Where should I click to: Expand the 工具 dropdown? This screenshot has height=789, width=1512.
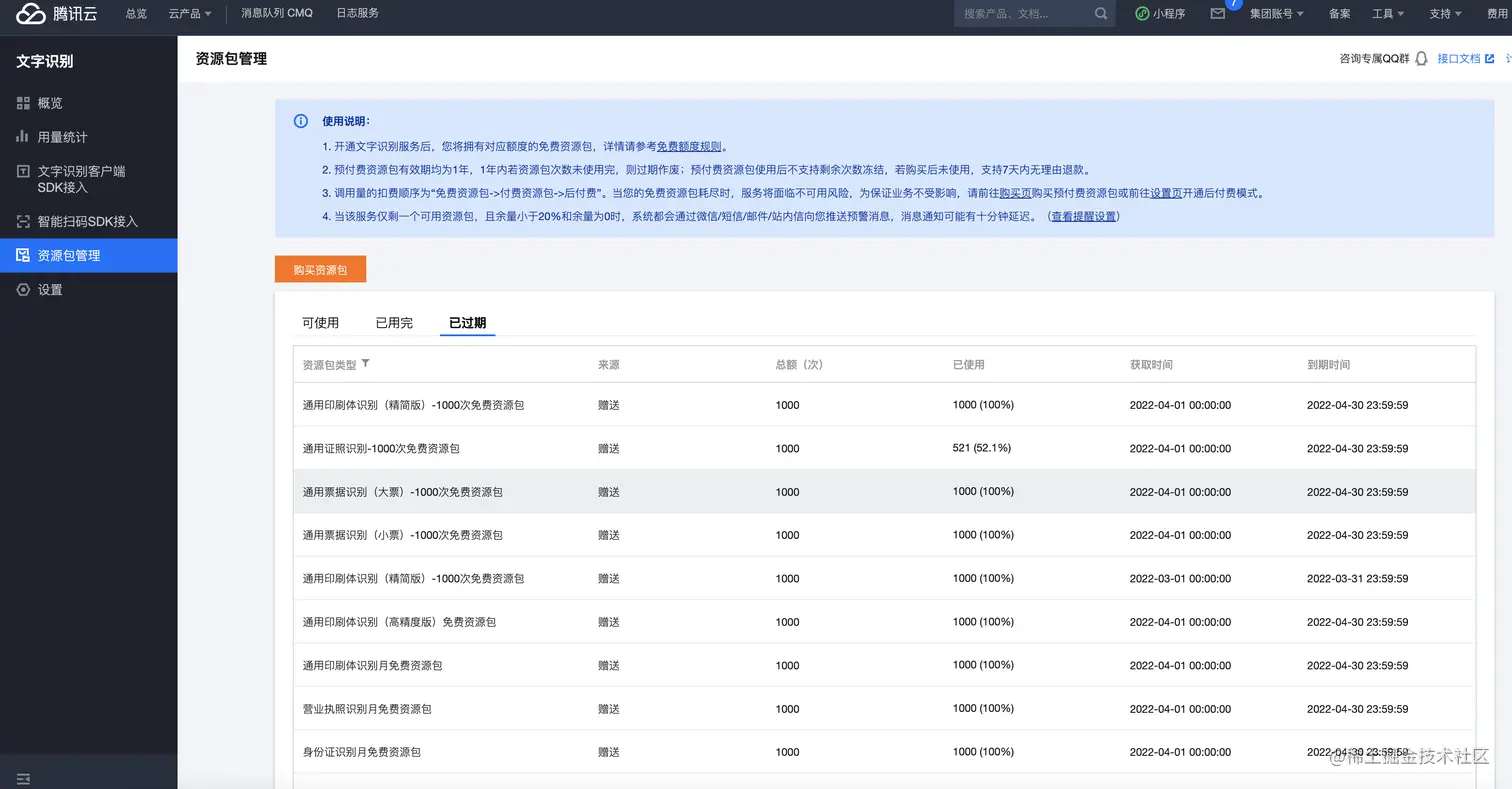click(1388, 14)
